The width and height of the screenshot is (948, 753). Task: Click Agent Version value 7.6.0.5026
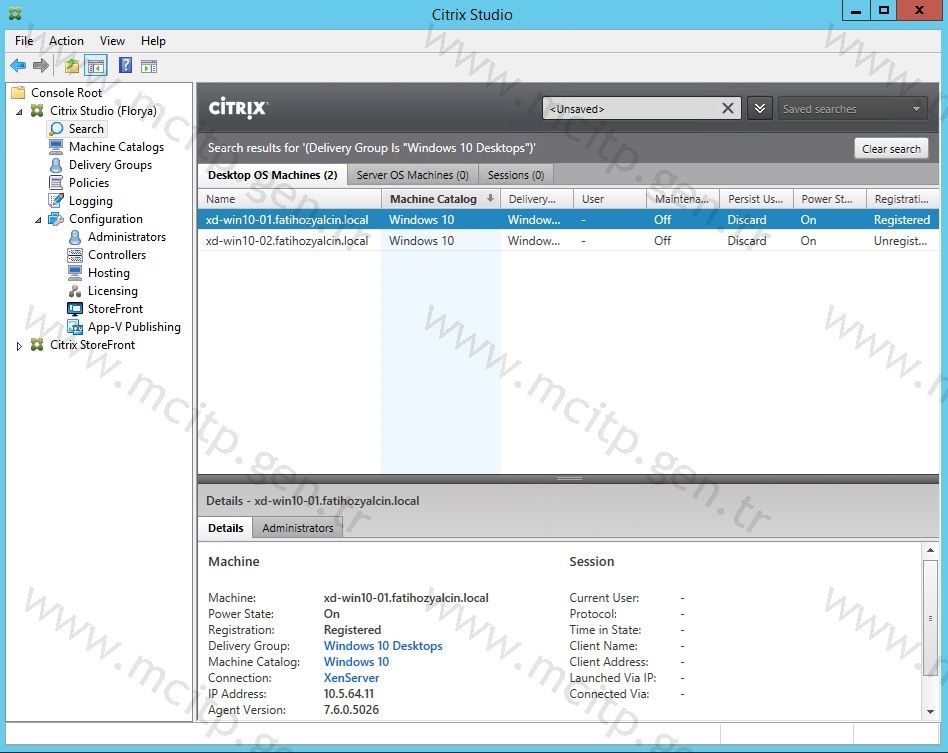[x=351, y=709]
